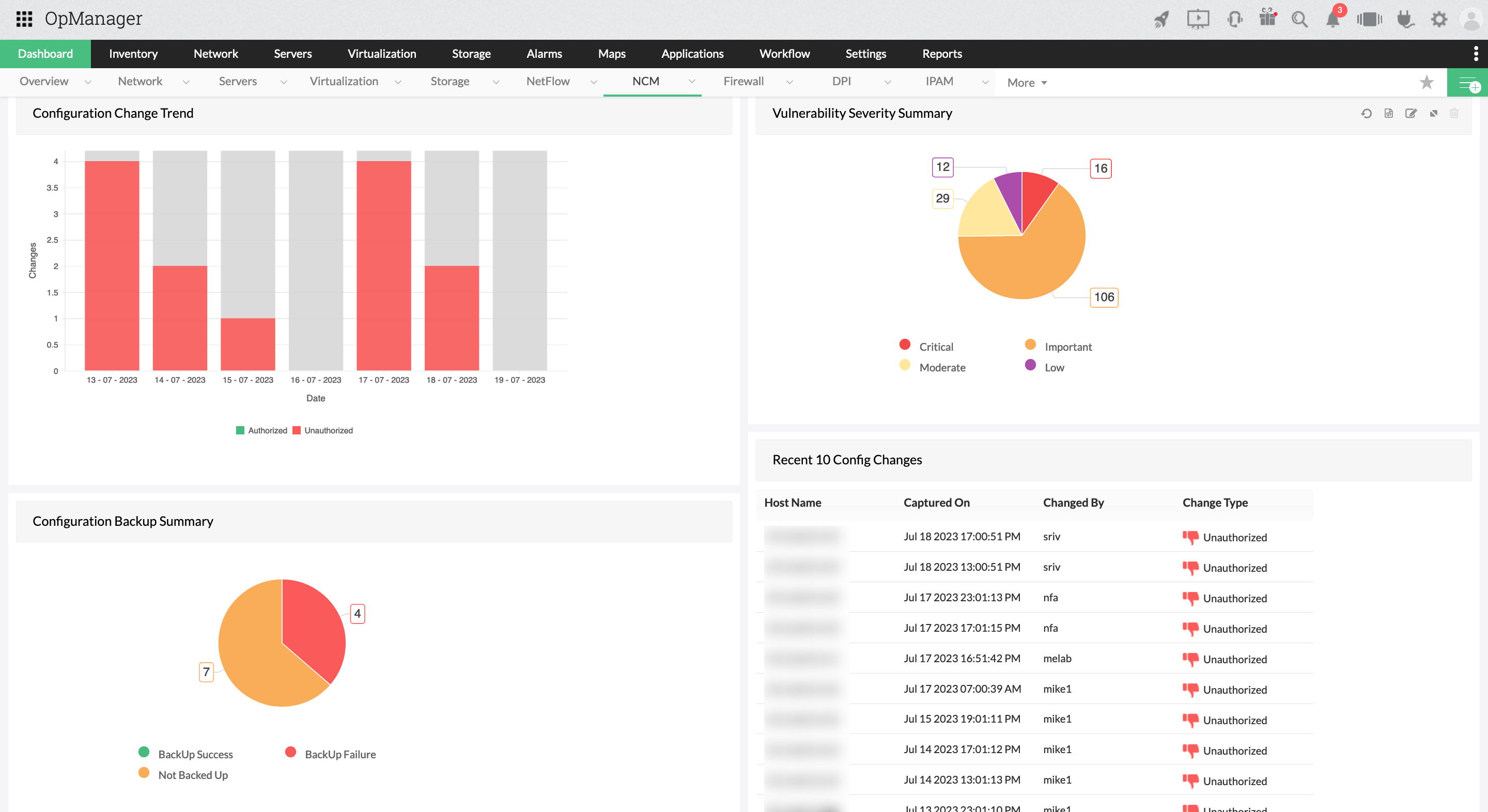
Task: Switch to the Alarms menu
Action: 544,53
